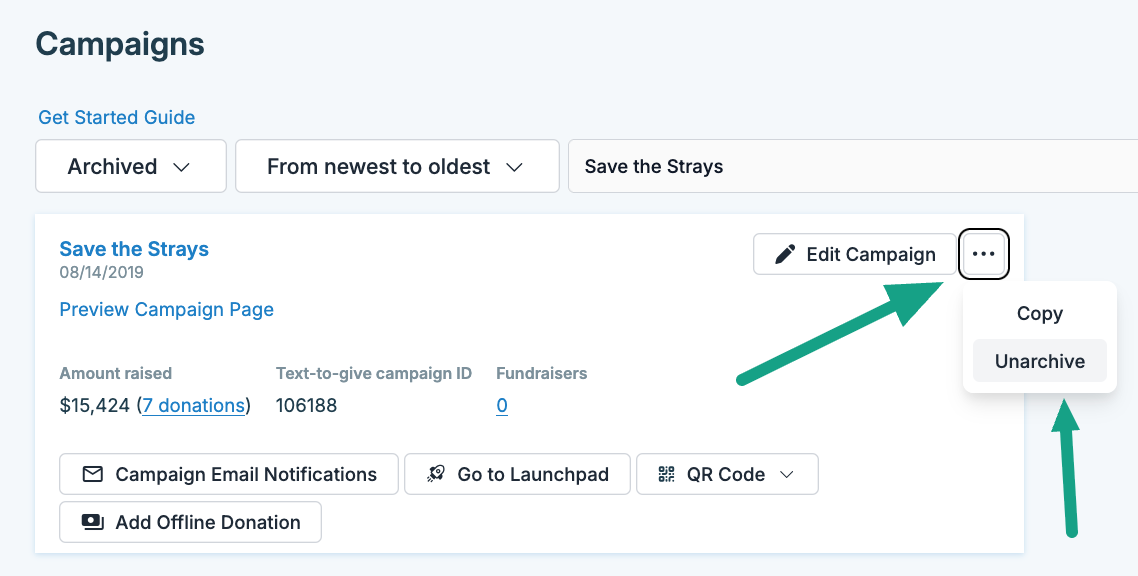
Task: Open the Save the Strays campaign title link
Action: (x=134, y=249)
